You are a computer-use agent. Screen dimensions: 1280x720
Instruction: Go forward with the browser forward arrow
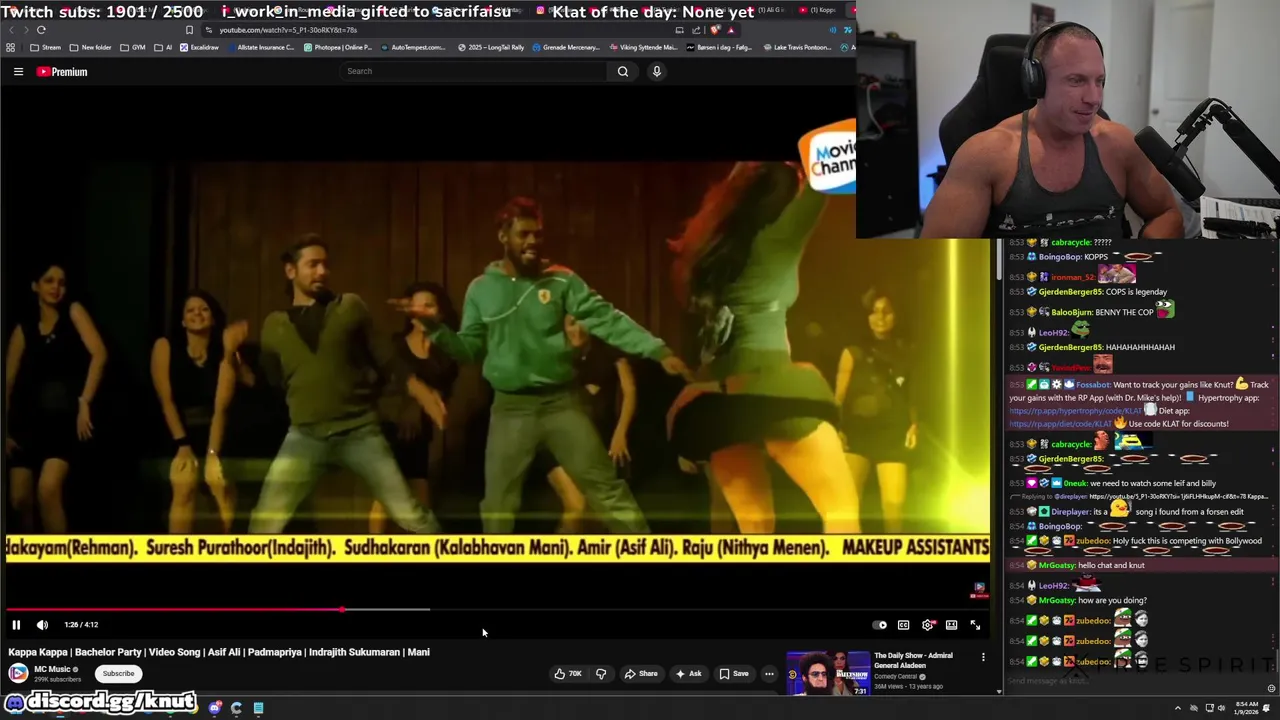click(25, 30)
